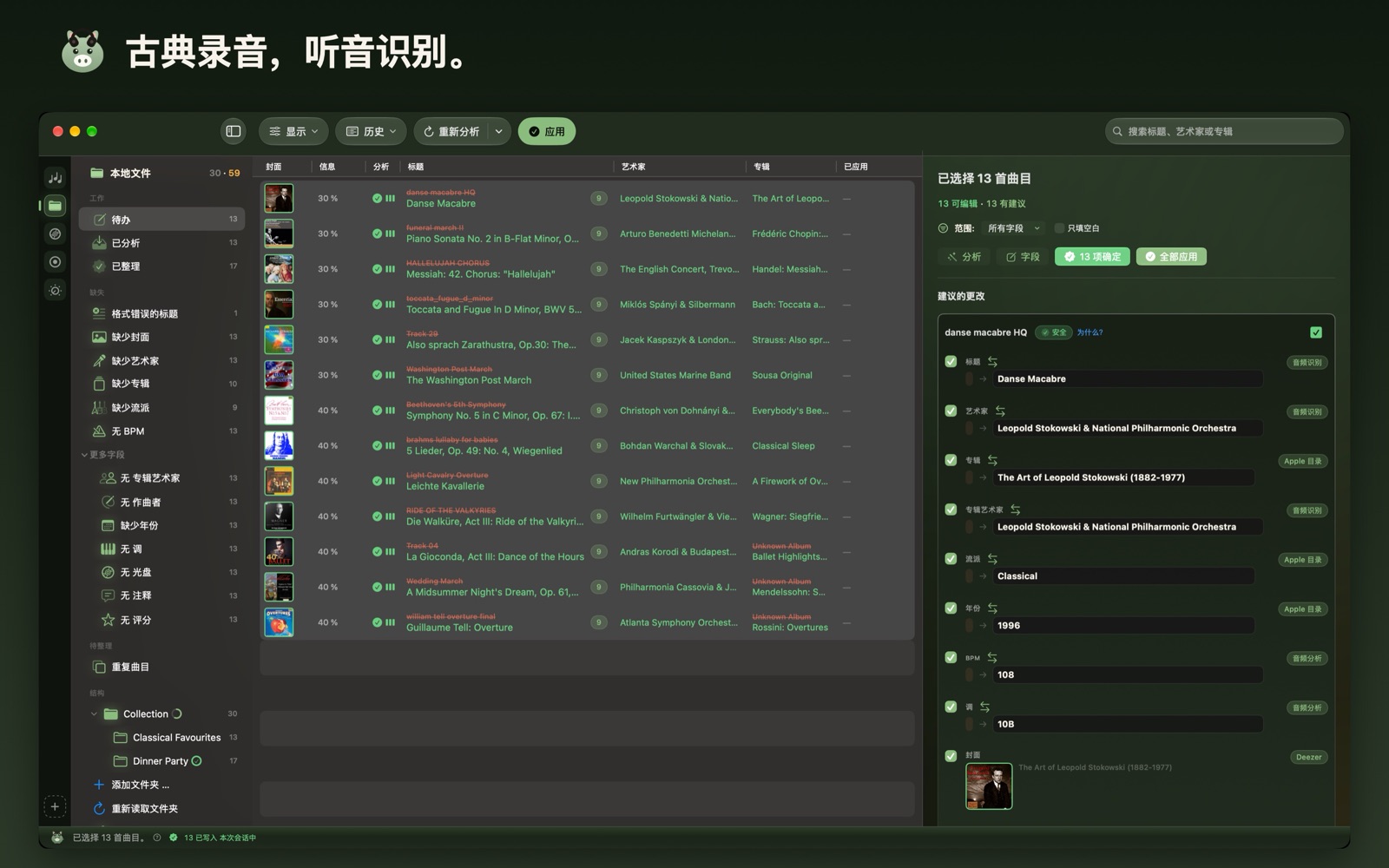Click the pig mascot icon in status bar

(x=56, y=838)
